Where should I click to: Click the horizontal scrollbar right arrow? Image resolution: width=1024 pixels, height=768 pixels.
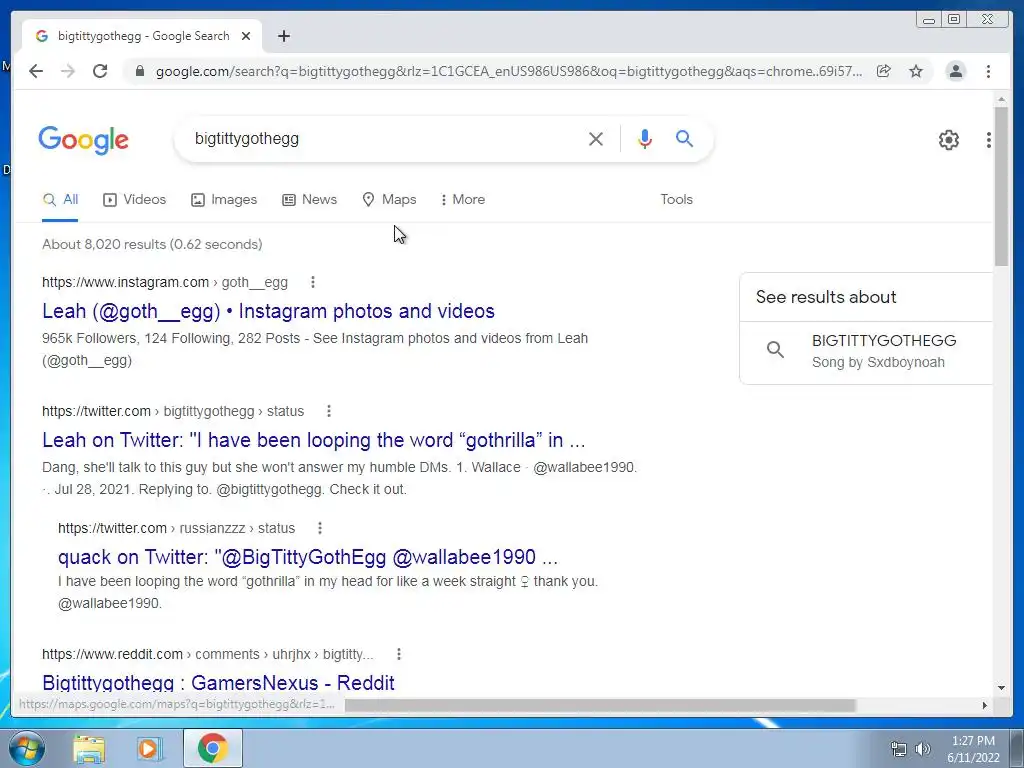pyautogui.click(x=985, y=705)
